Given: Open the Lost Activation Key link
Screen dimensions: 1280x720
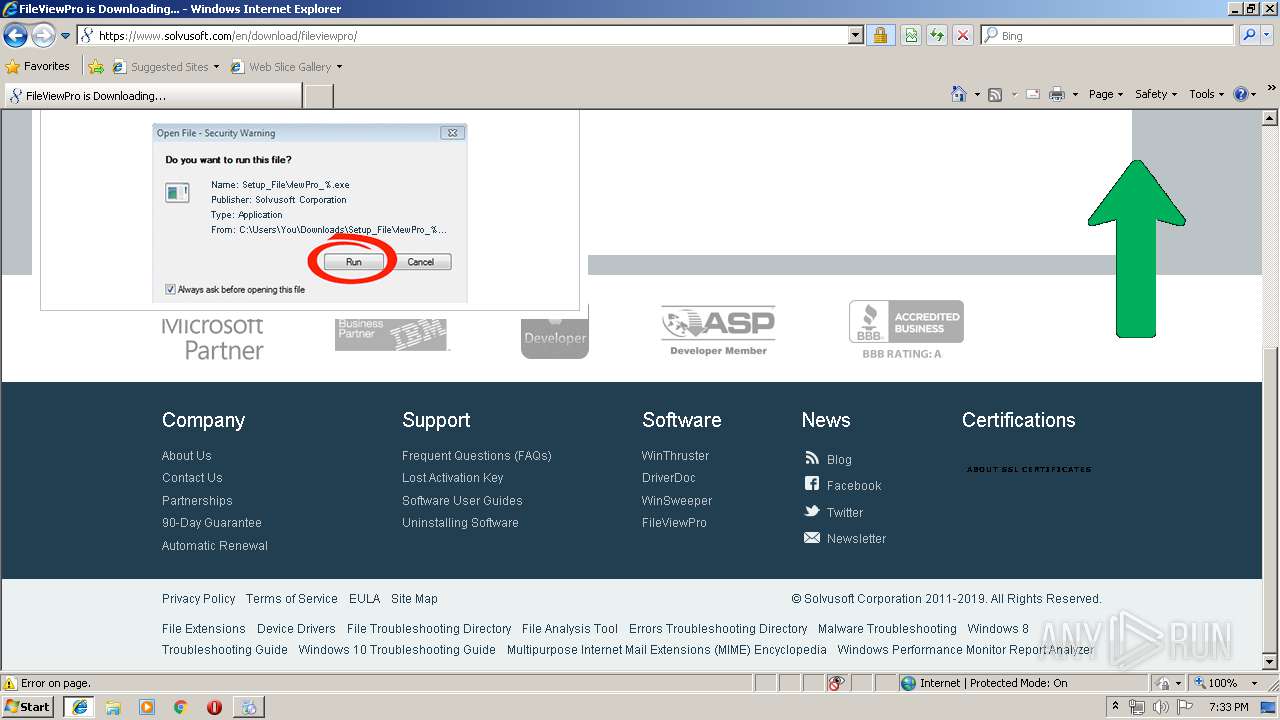Looking at the screenshot, I should pos(453,478).
